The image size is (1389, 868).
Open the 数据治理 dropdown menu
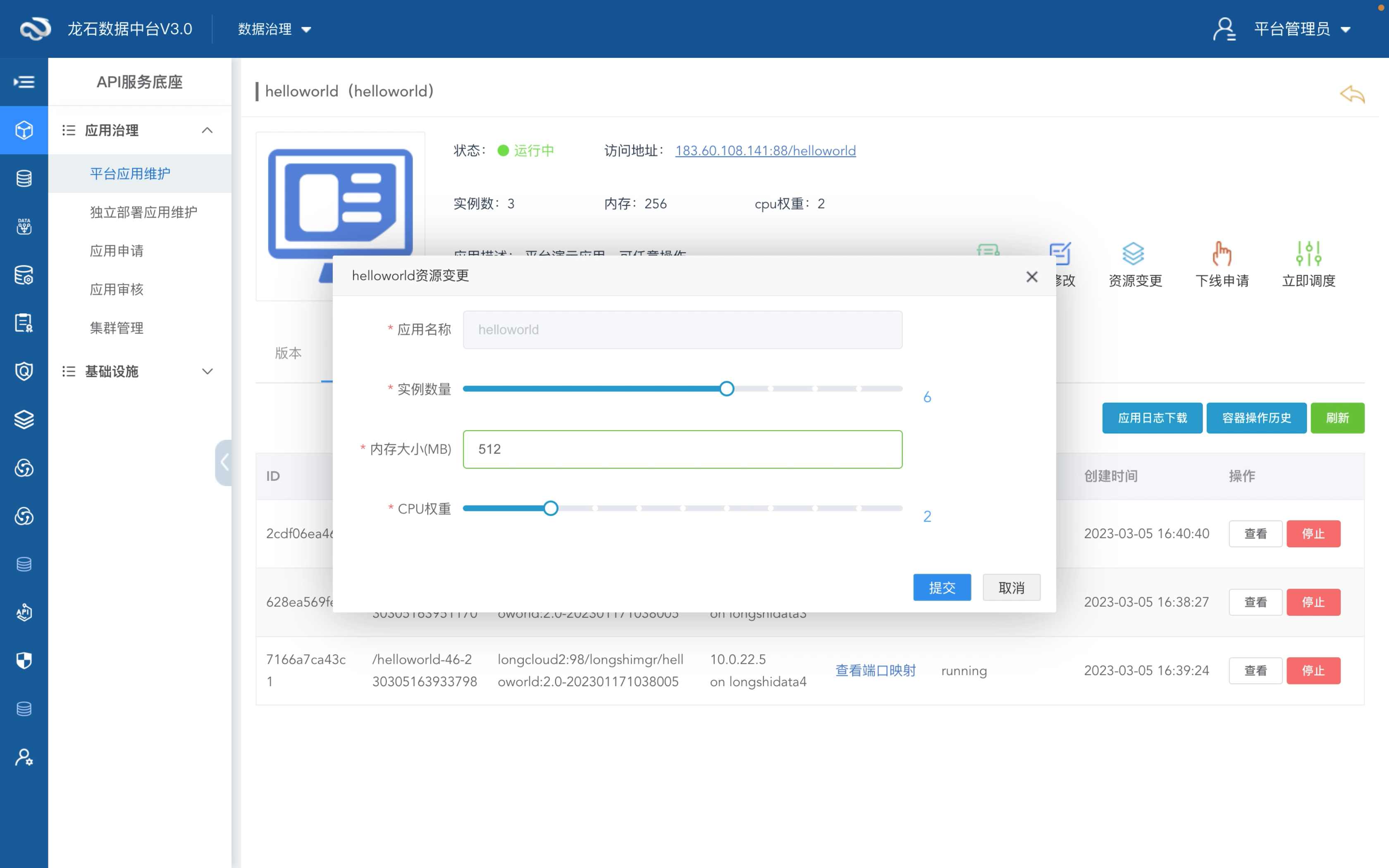(x=274, y=29)
